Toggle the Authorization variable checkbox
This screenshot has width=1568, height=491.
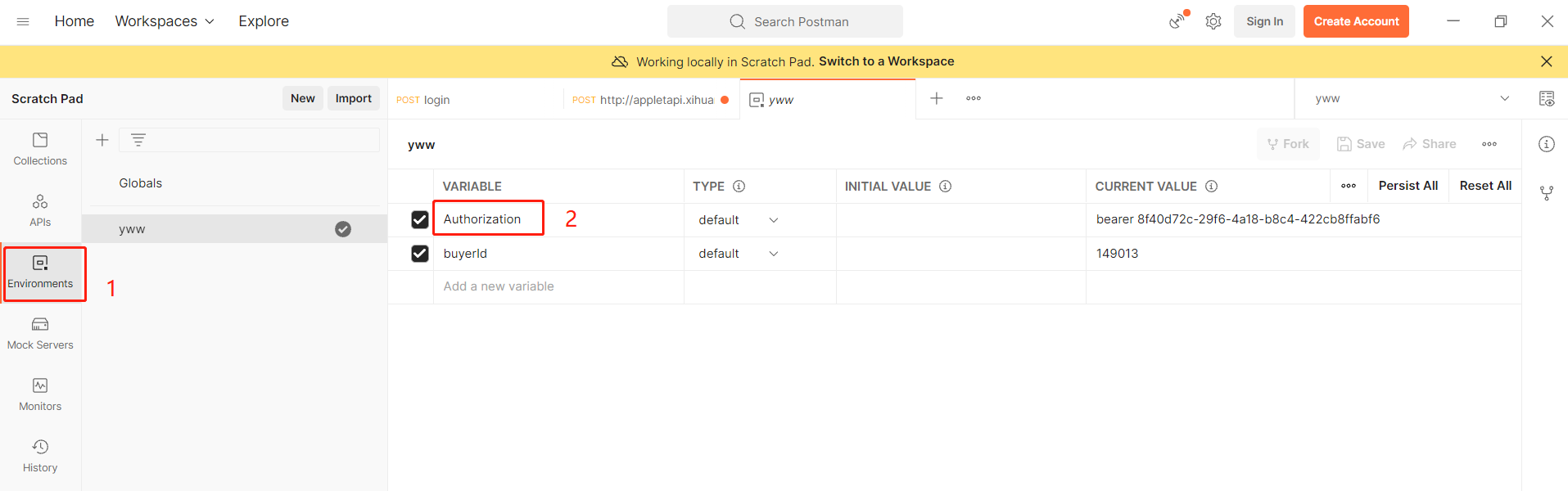(x=420, y=220)
